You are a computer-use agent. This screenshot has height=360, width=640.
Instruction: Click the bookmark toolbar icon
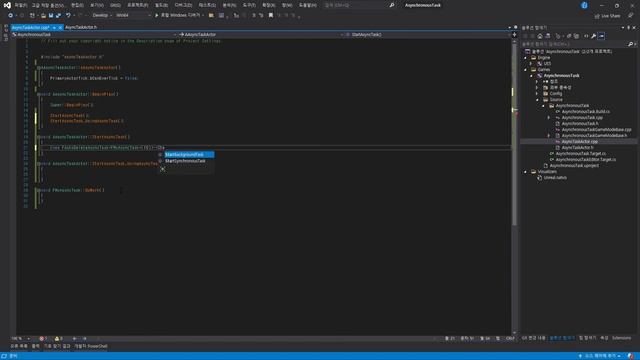(271, 15)
